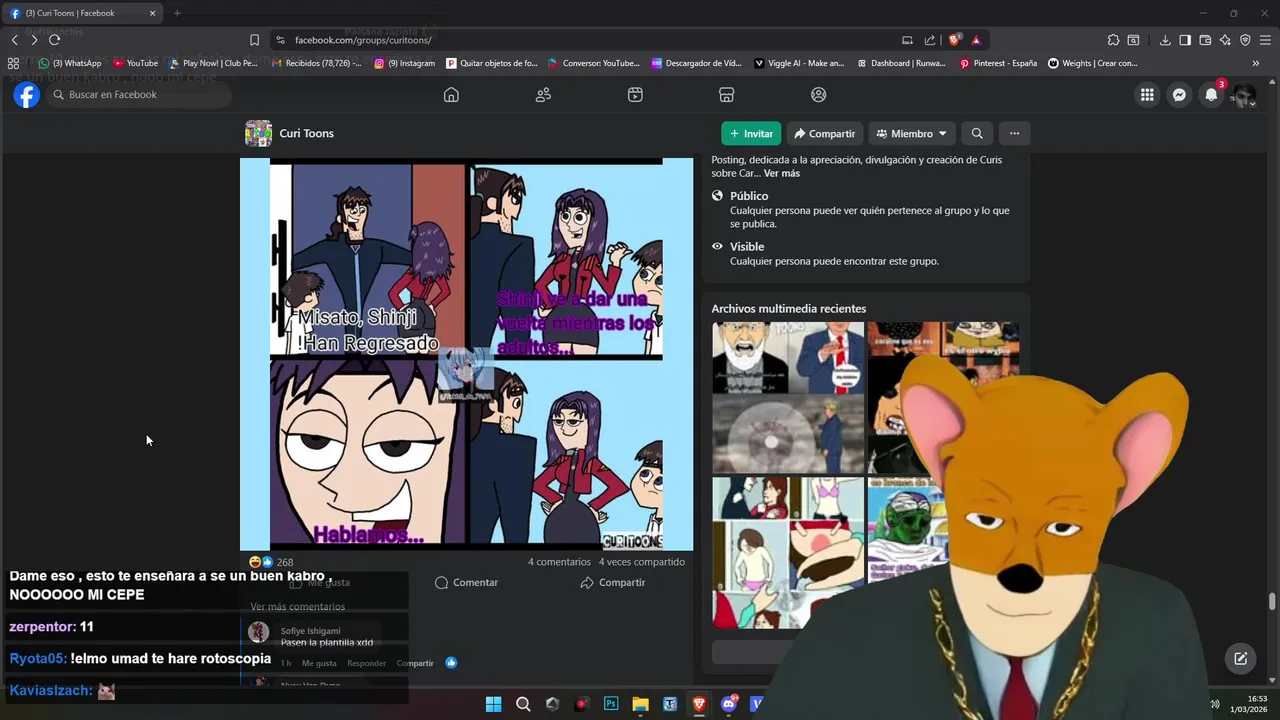
Task: Open Messenger from the top bar
Action: point(1179,95)
